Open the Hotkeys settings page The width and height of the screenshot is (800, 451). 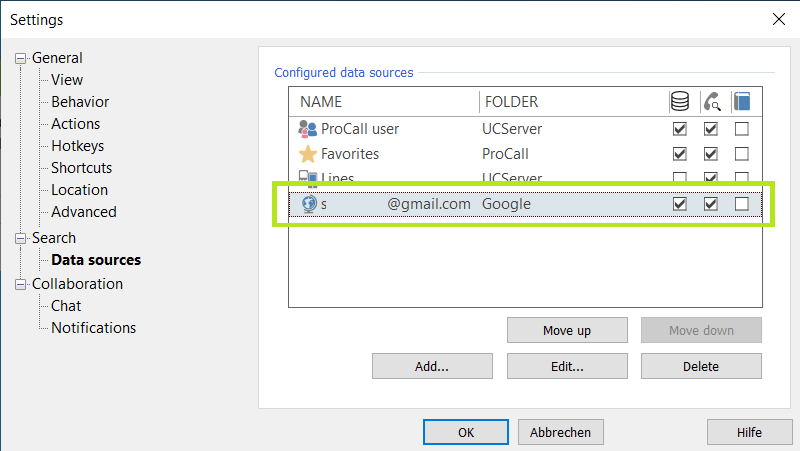point(77,146)
